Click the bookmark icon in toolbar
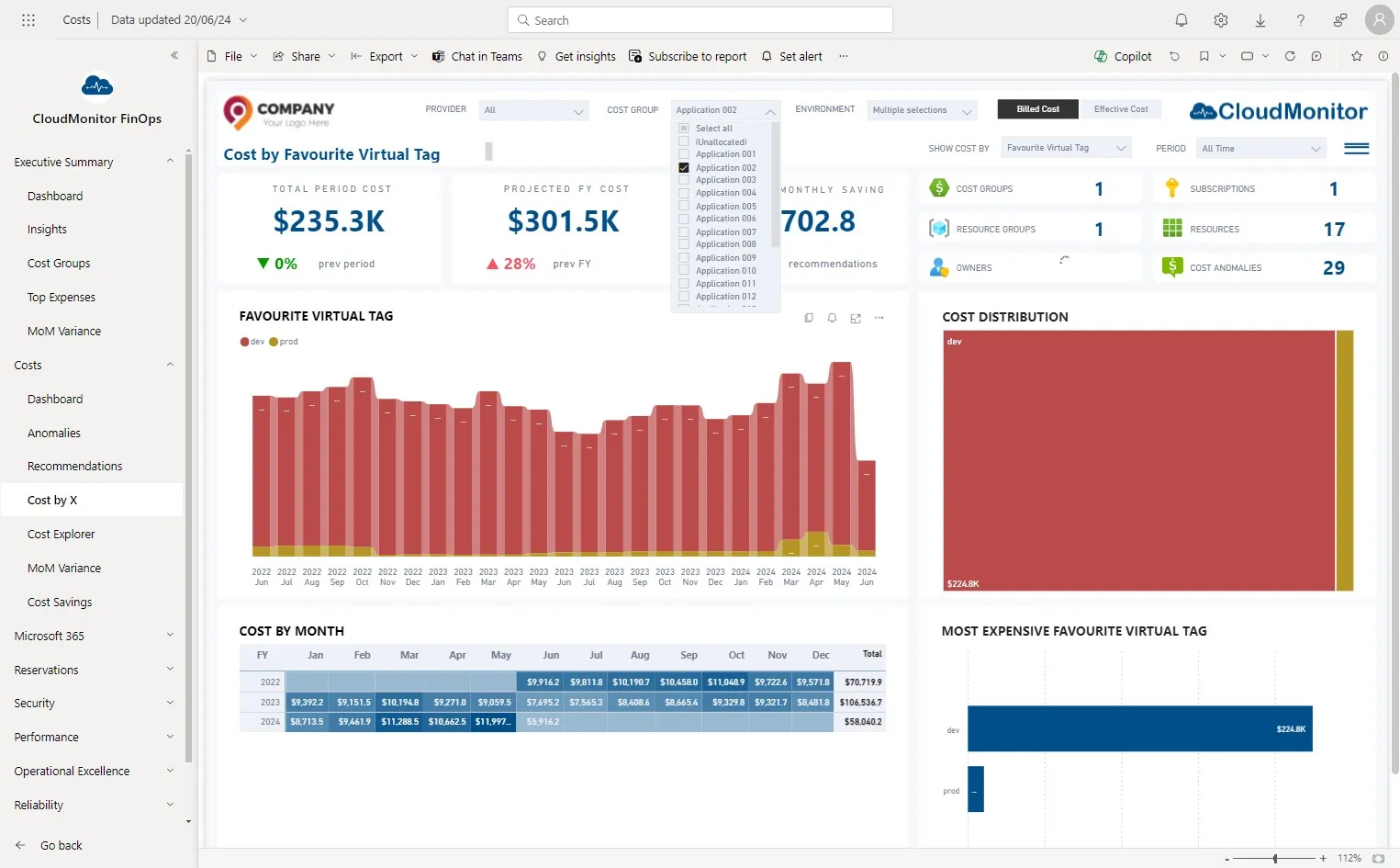 1204,56
